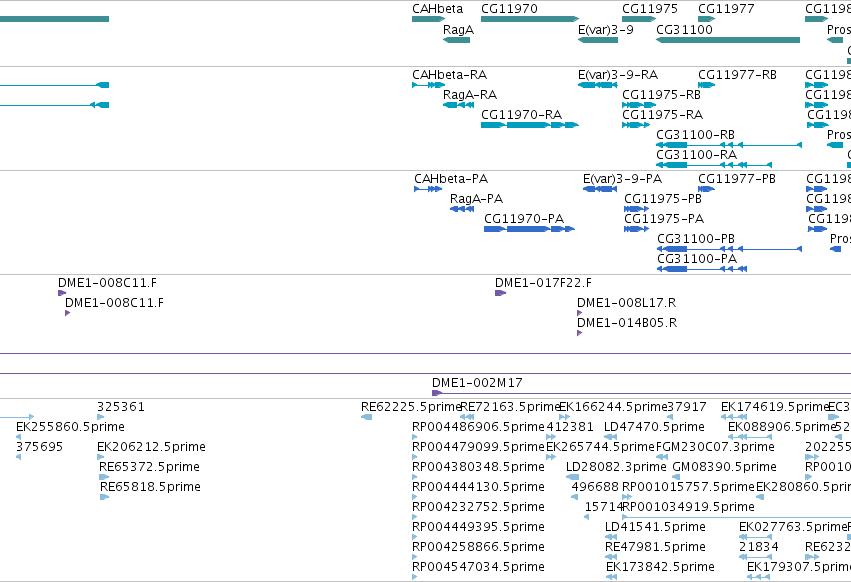Image resolution: width=851 pixels, height=582 pixels.
Task: Click the RE72163.5prime EST glyph
Action: click(467, 417)
